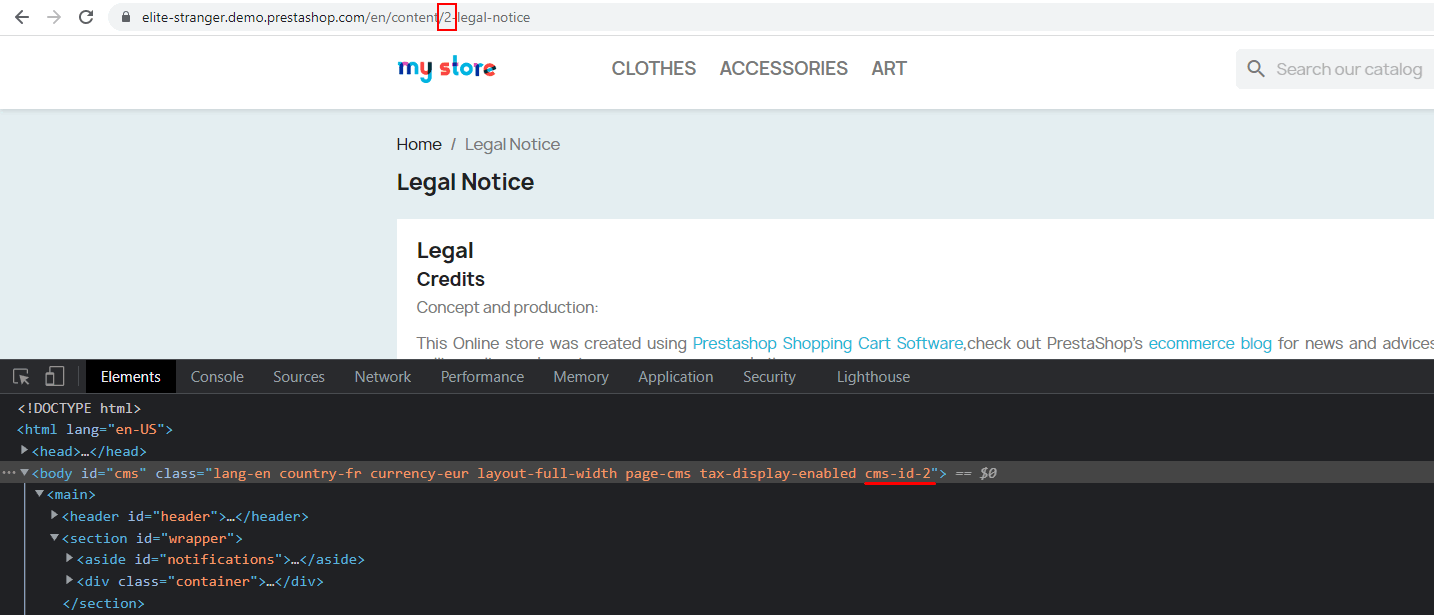
Task: Click the padlock site info icon
Action: click(x=126, y=17)
